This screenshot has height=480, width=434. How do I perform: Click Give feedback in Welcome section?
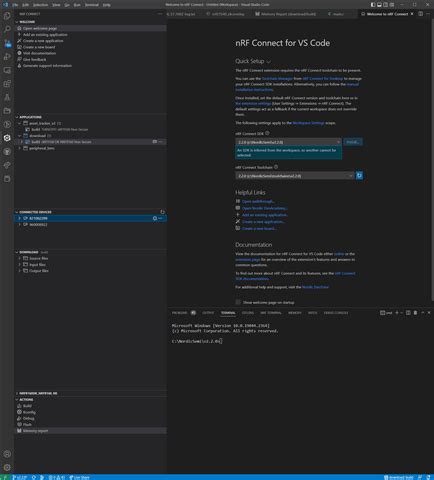coord(35,59)
